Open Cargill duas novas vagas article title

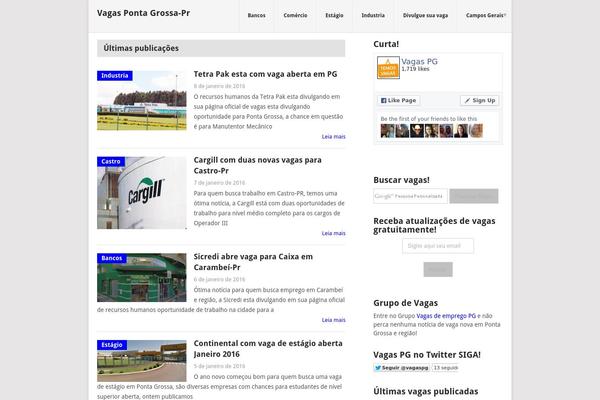tap(258, 165)
